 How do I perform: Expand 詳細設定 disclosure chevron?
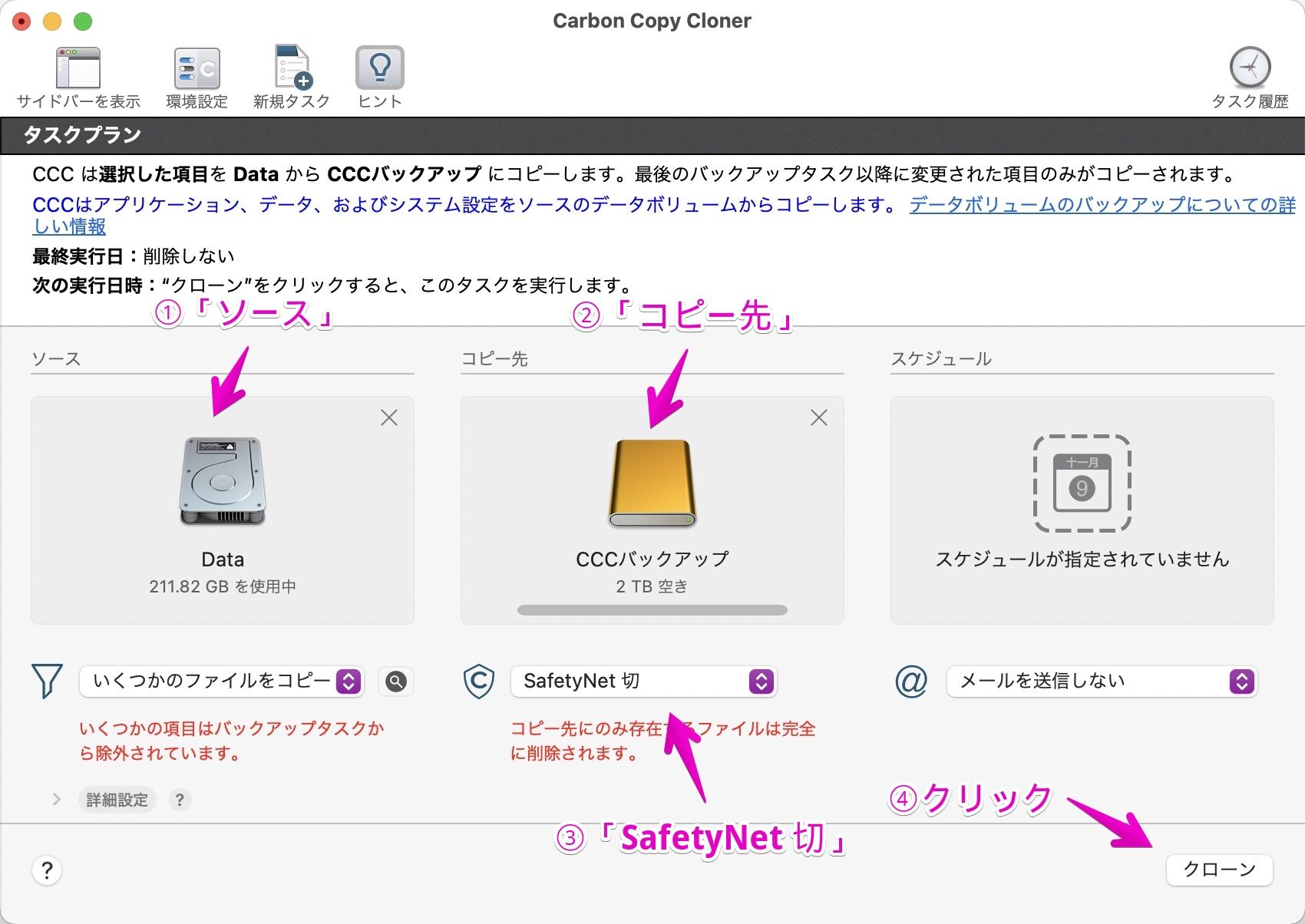(56, 800)
